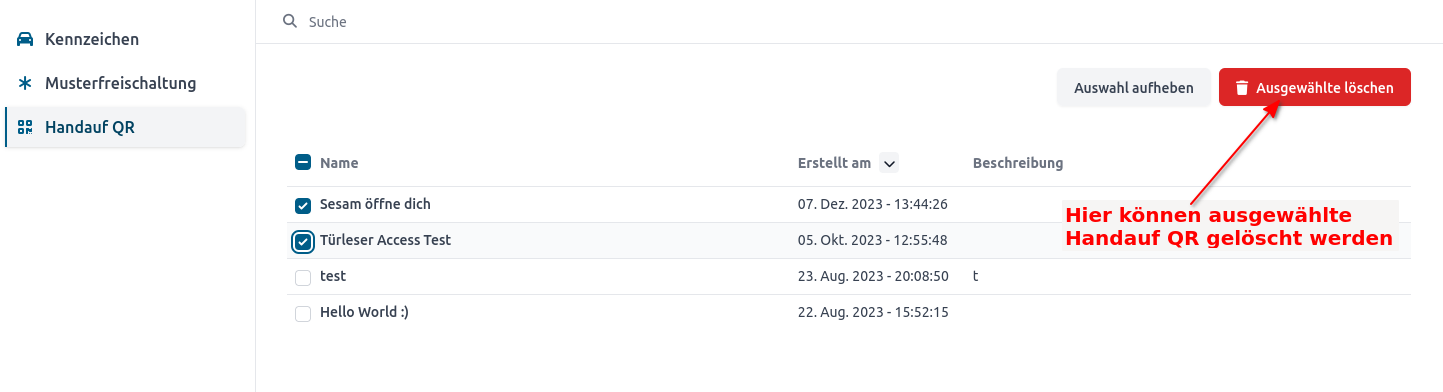Check the test row checkbox
The width and height of the screenshot is (1443, 392).
pyautogui.click(x=303, y=277)
